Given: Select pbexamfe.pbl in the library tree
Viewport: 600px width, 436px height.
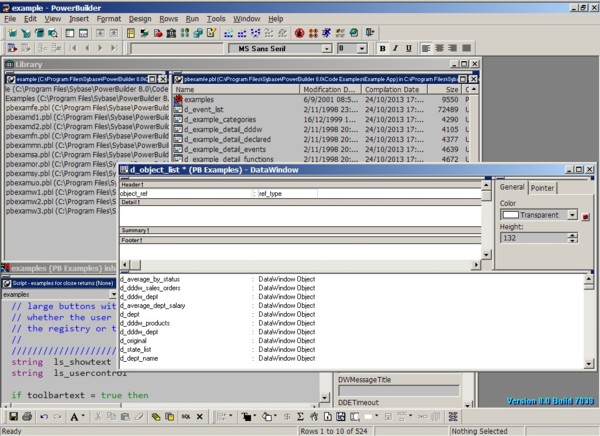Looking at the screenshot, I should pyautogui.click(x=87, y=108).
